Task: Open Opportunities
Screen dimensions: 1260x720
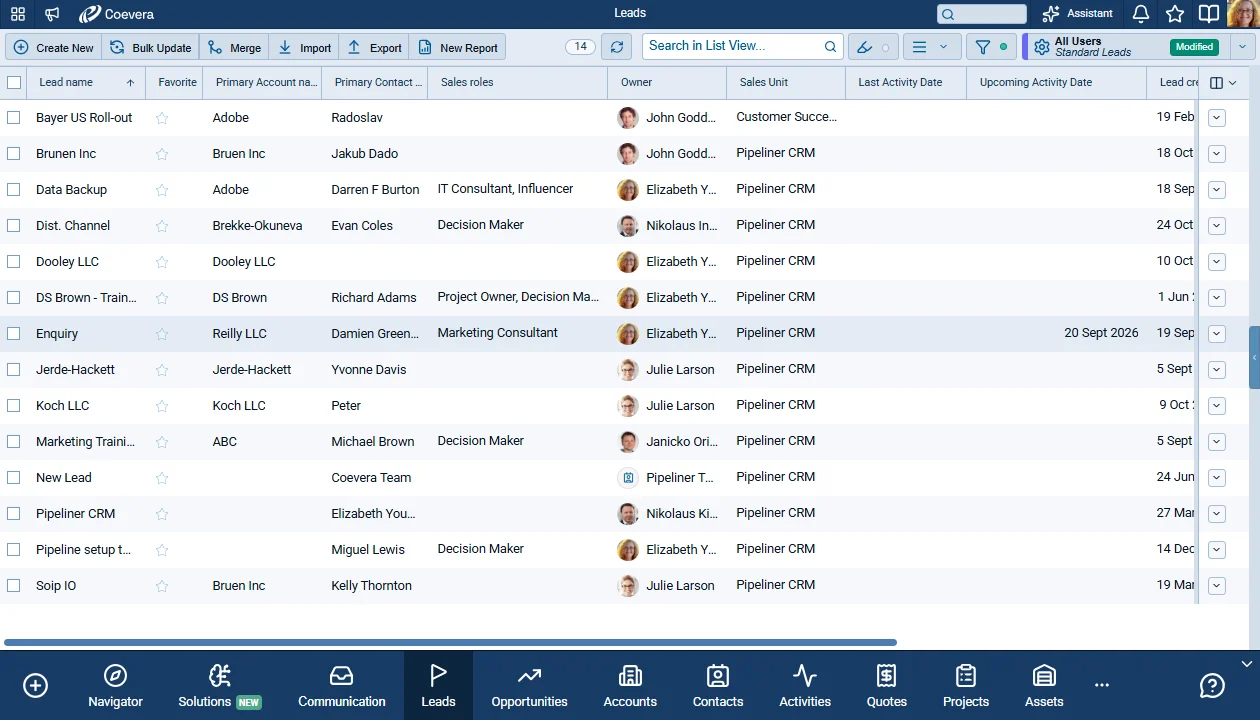Action: (529, 686)
